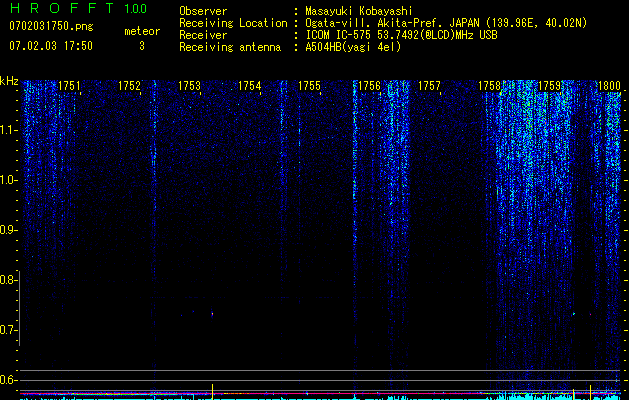The height and width of the screenshot is (400, 629).
Task: Click the HROFFT title text
Action: tap(63, 8)
